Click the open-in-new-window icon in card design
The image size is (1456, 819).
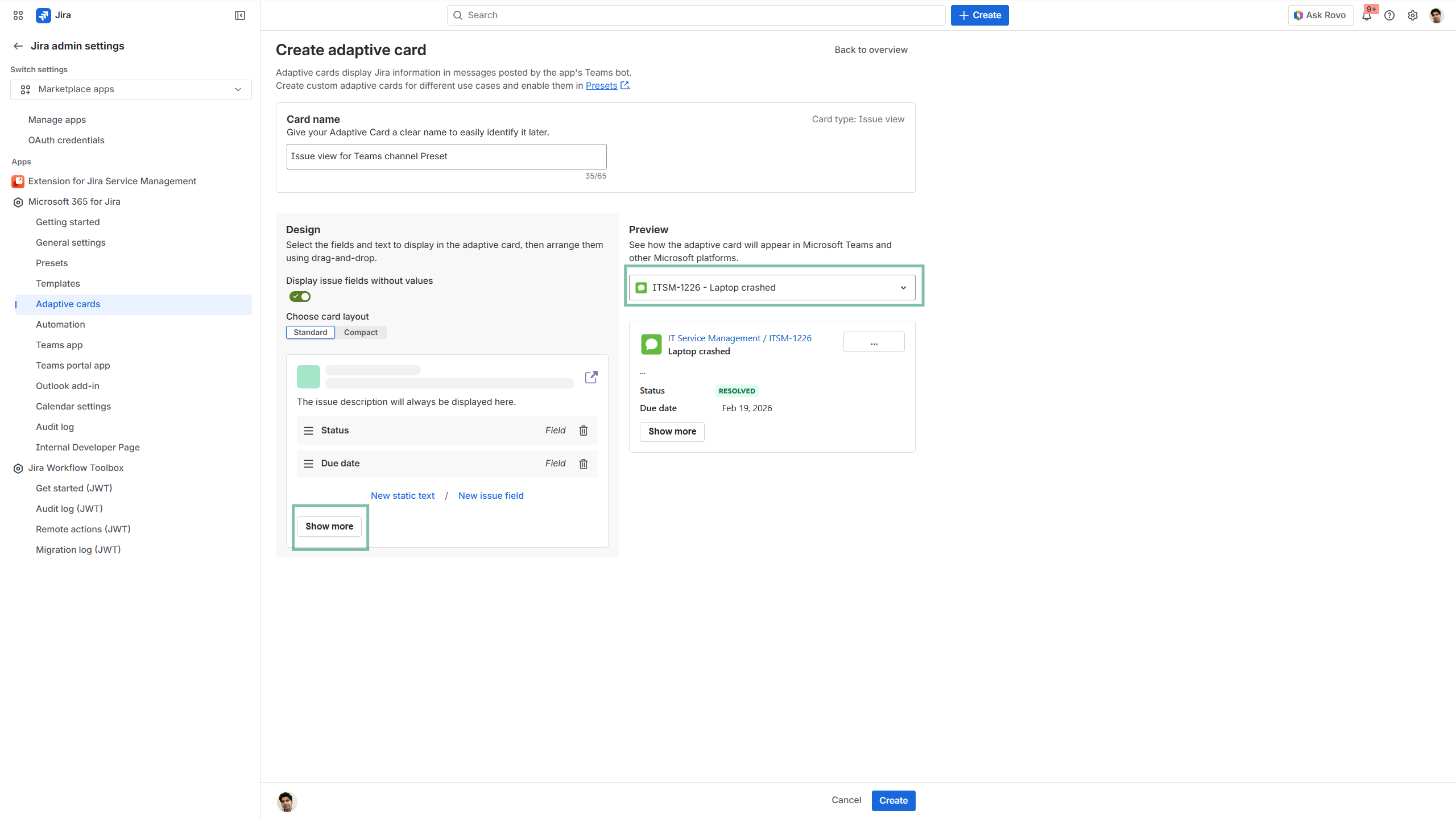(591, 377)
